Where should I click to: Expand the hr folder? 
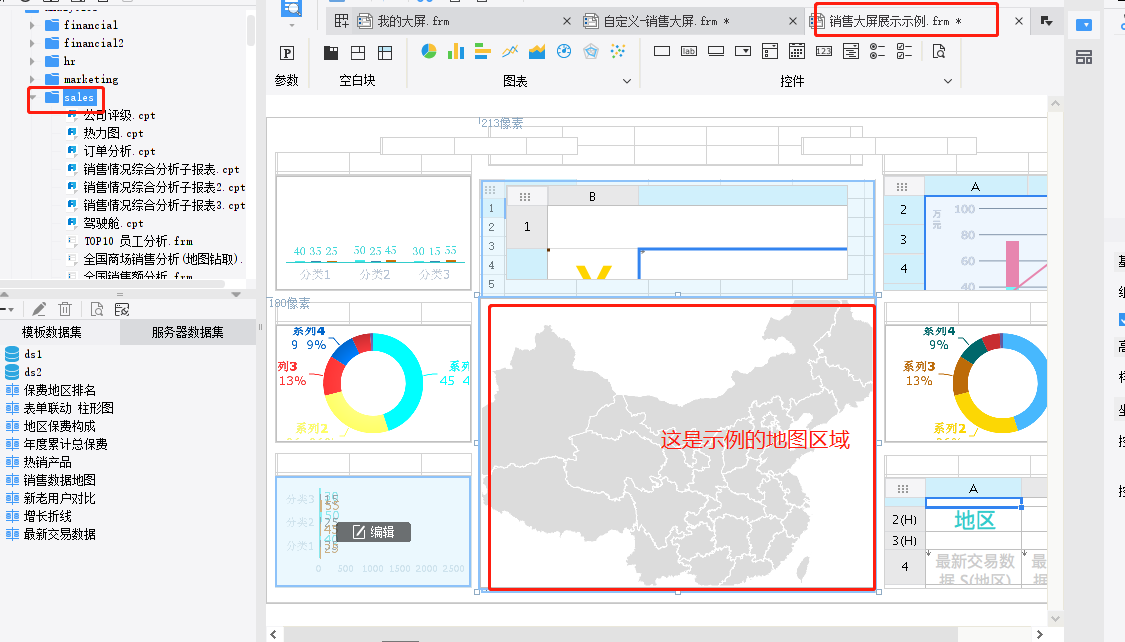click(32, 61)
